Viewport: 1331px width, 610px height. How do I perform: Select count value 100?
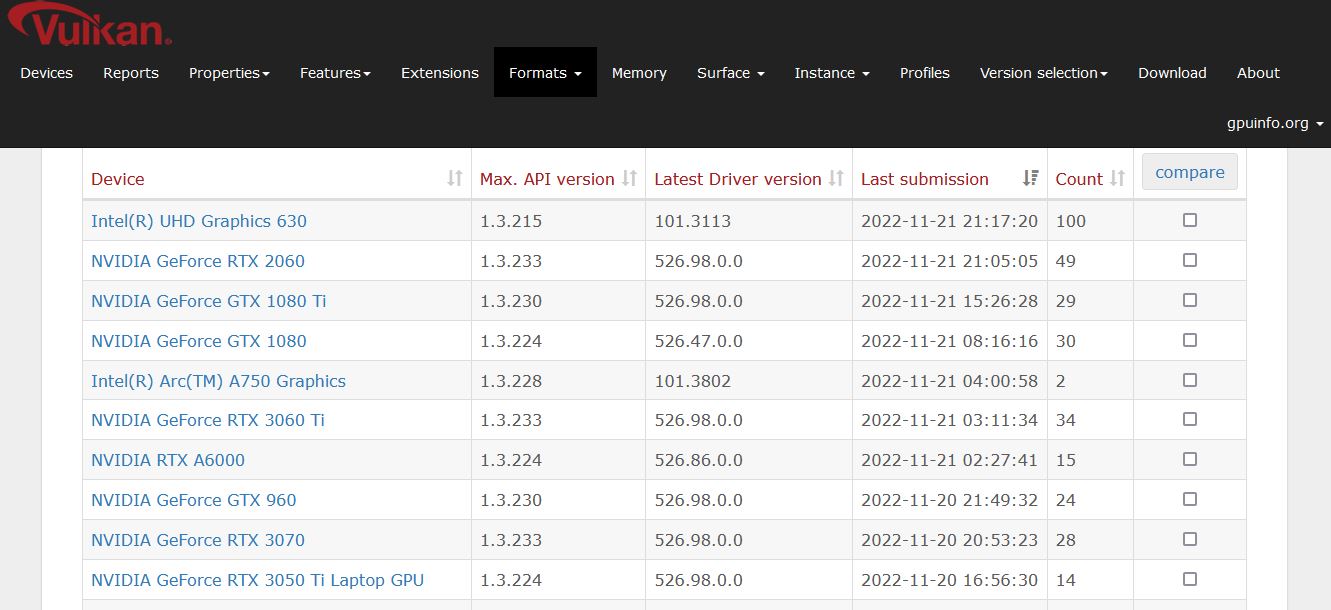pyautogui.click(x=1071, y=221)
